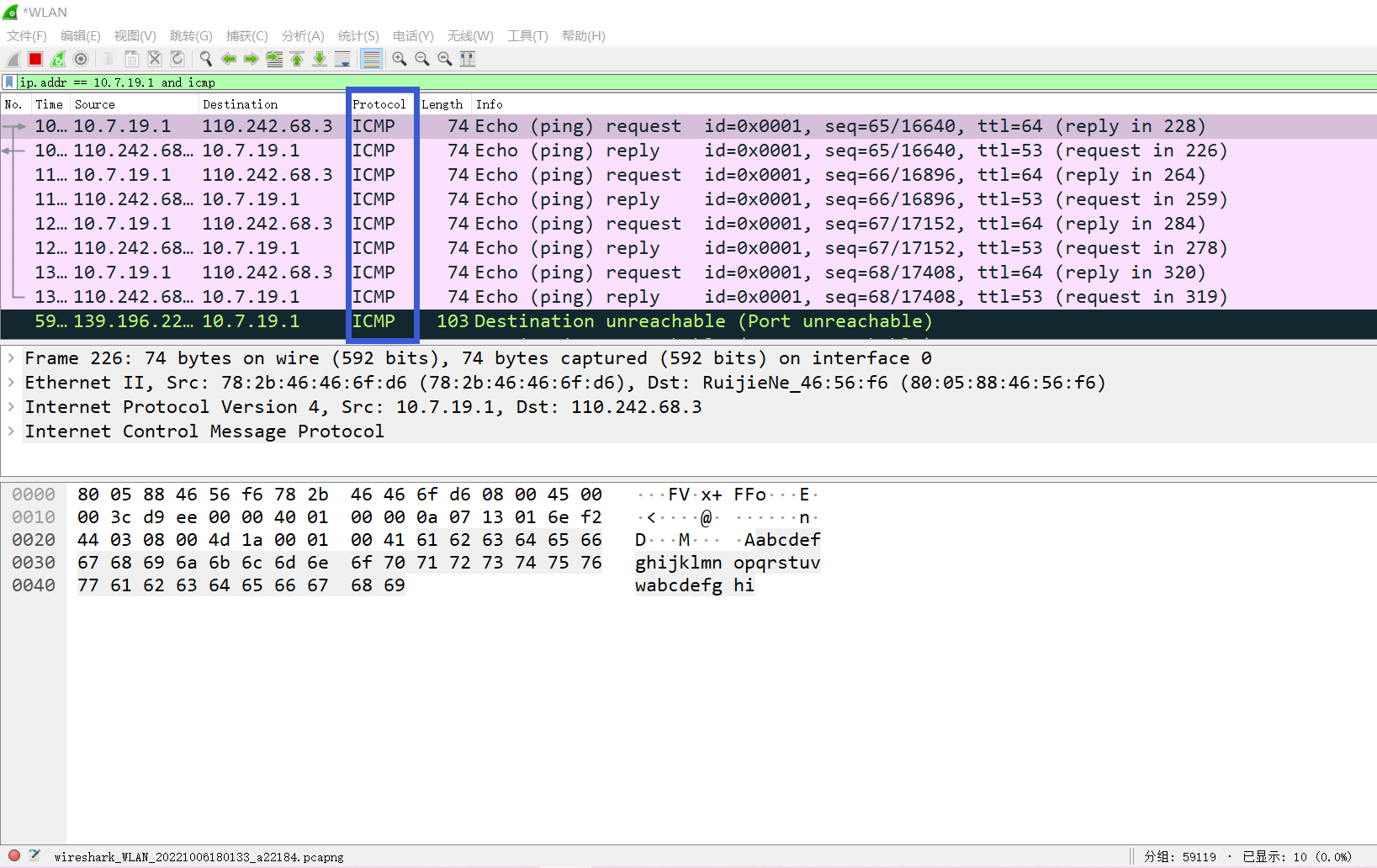This screenshot has height=868, width=1377.
Task: Toggle packet list colorization
Action: (371, 59)
